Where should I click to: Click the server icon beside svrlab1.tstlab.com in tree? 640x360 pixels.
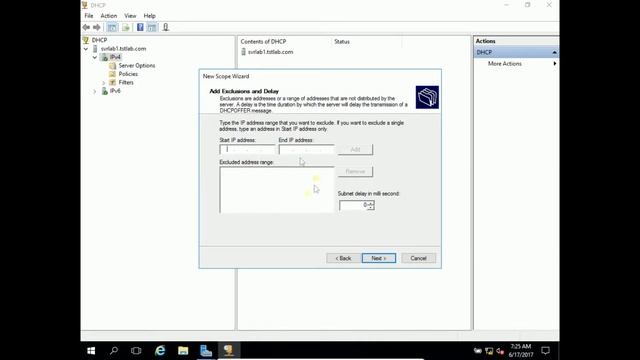point(96,49)
